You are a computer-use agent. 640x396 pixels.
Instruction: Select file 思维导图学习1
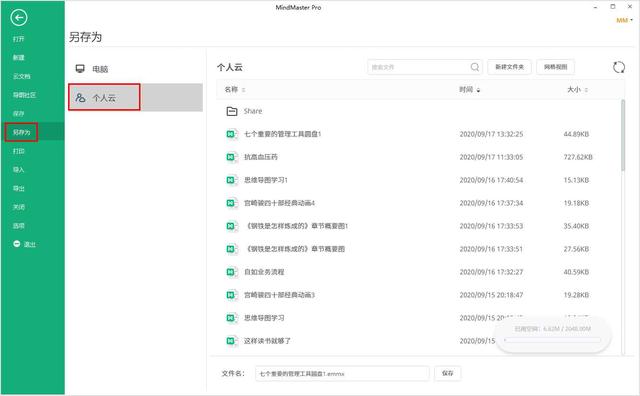point(266,180)
